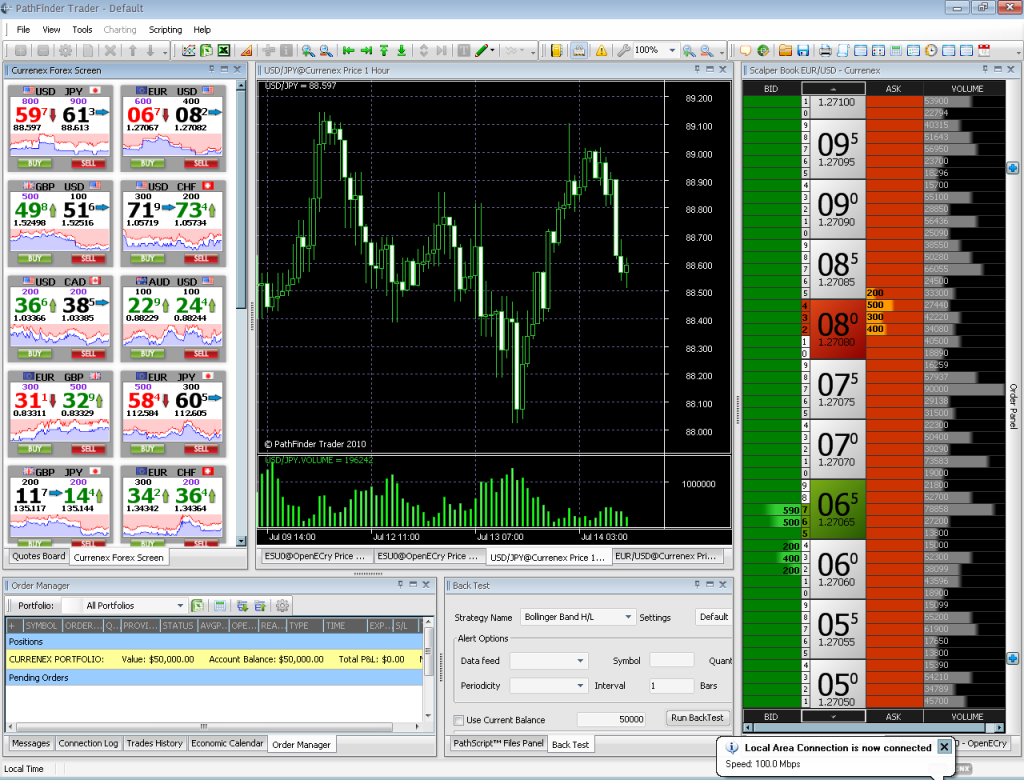Switch to the Quotes Board tab

39,556
